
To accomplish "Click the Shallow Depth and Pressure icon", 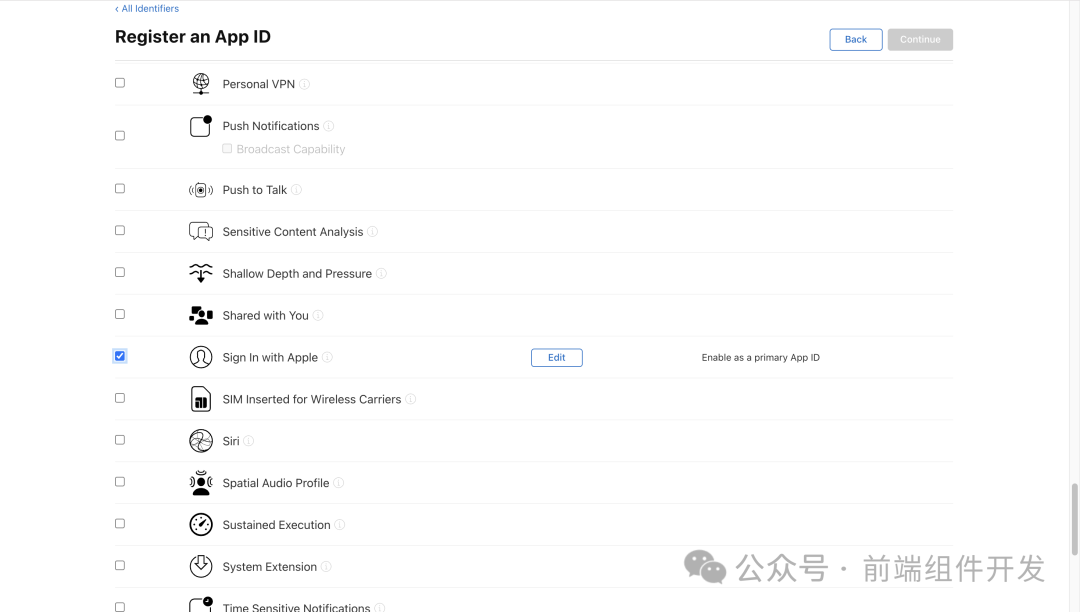I will click(200, 273).
